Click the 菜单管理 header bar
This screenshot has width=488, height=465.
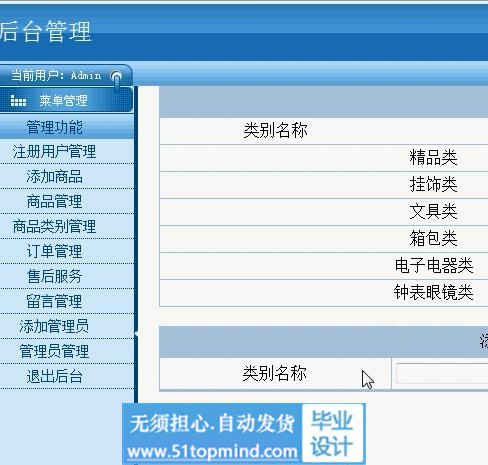pos(66,100)
